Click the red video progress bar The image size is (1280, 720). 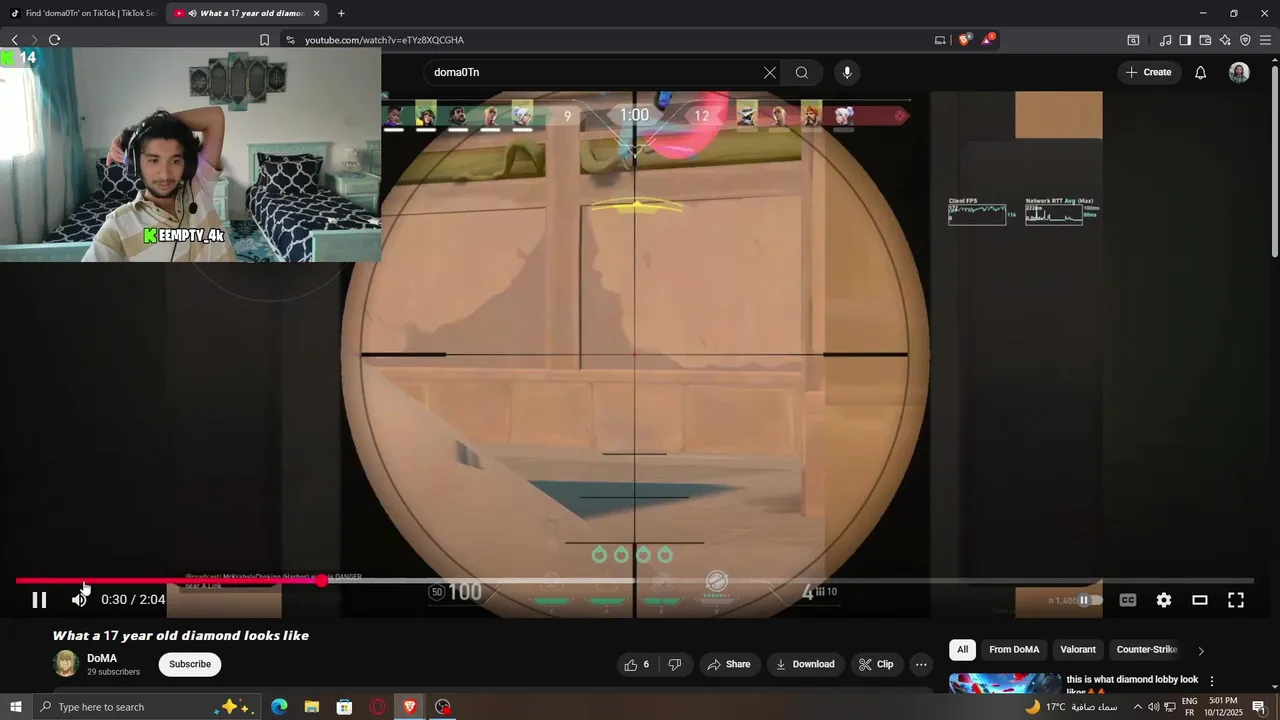click(168, 580)
